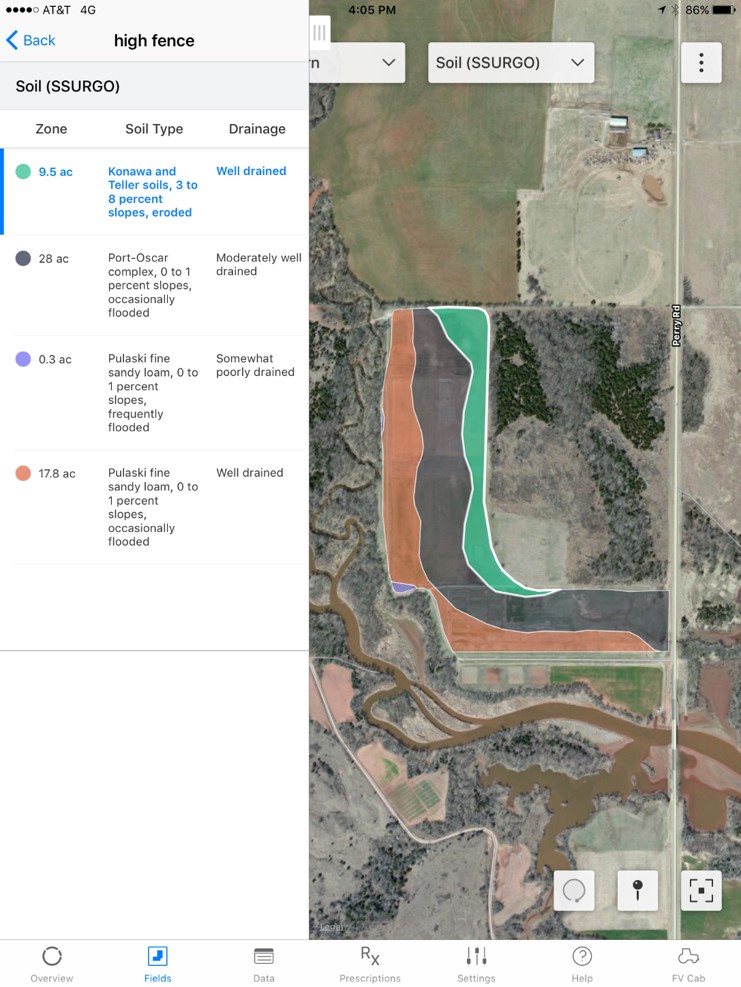The image size is (741, 987).
Task: Open the three-dot more options menu
Action: (x=701, y=63)
